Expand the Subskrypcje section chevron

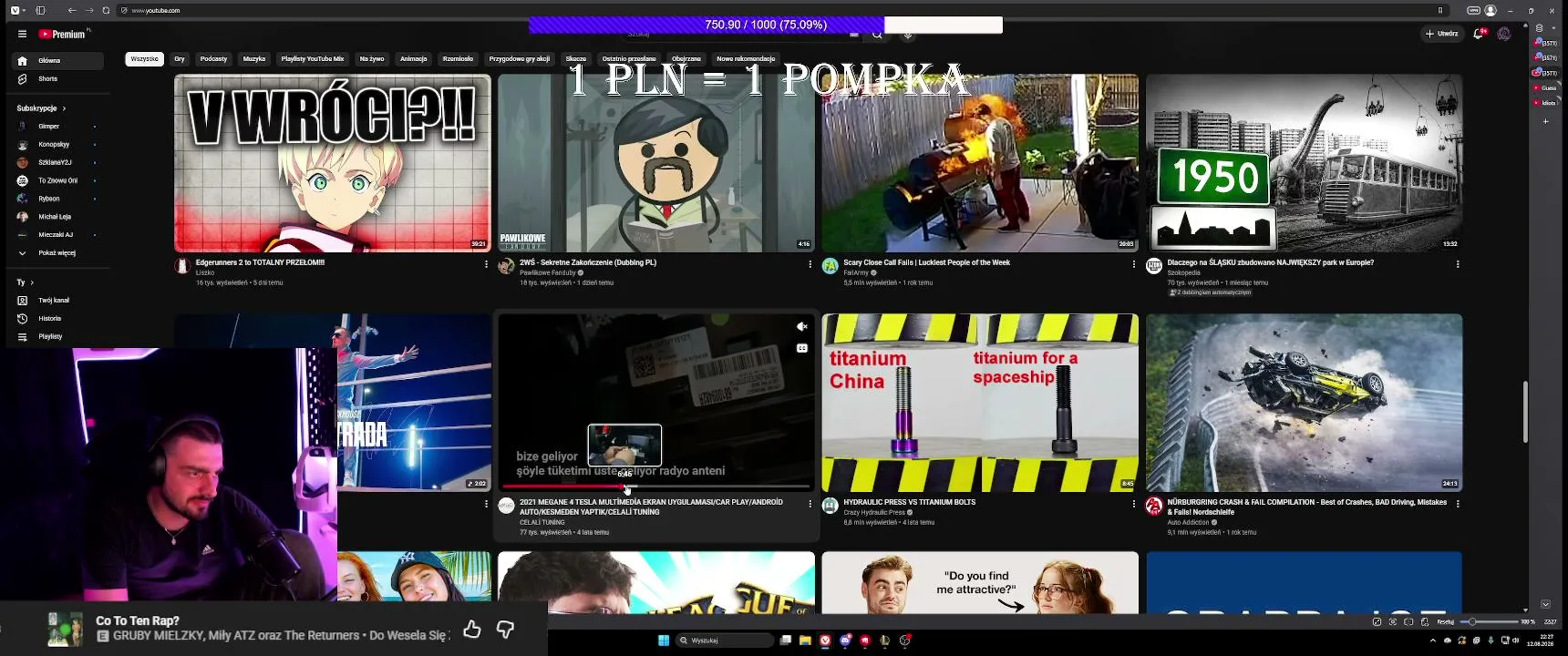(64, 108)
